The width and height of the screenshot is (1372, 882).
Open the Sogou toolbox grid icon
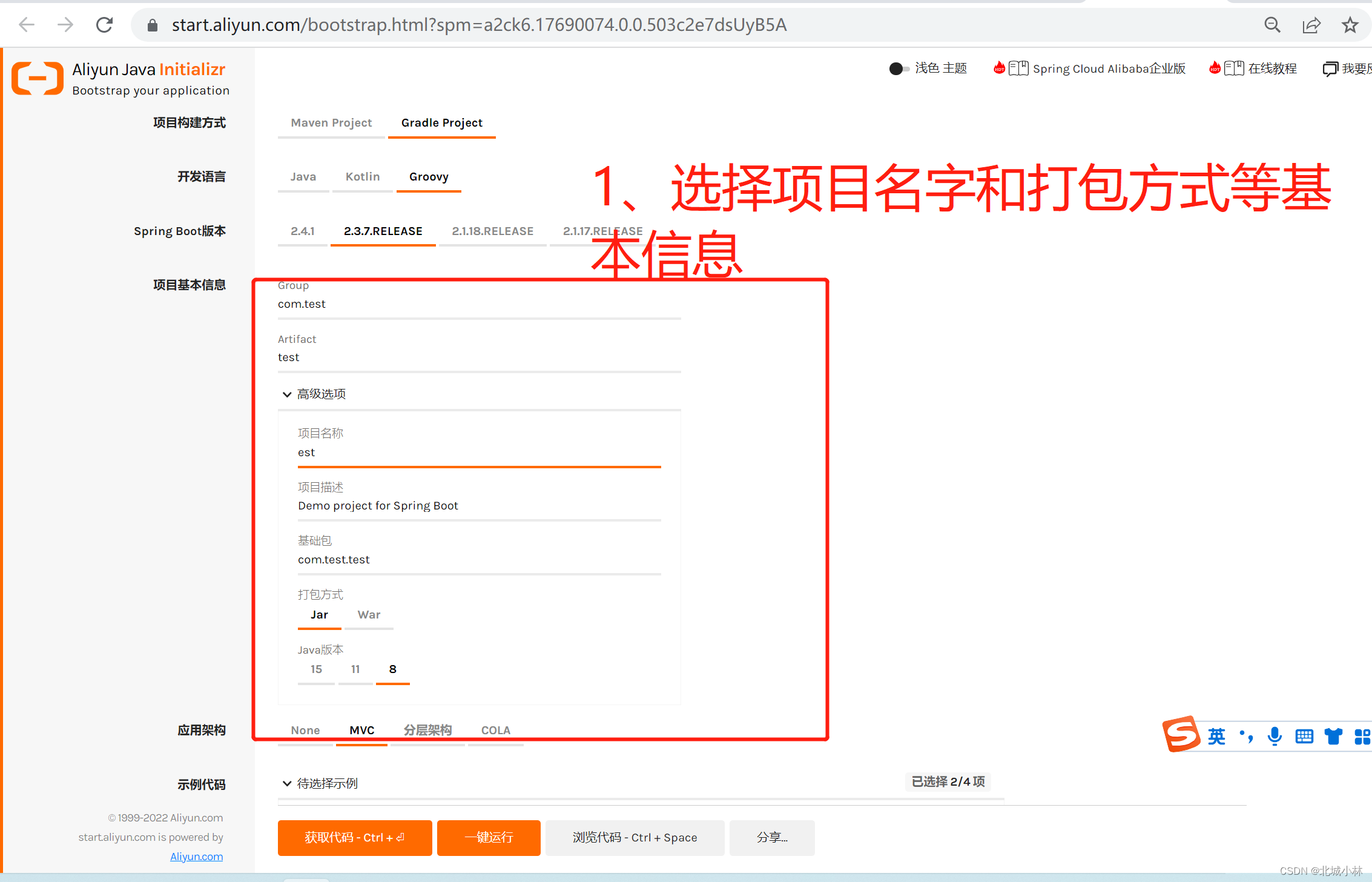coord(1362,737)
